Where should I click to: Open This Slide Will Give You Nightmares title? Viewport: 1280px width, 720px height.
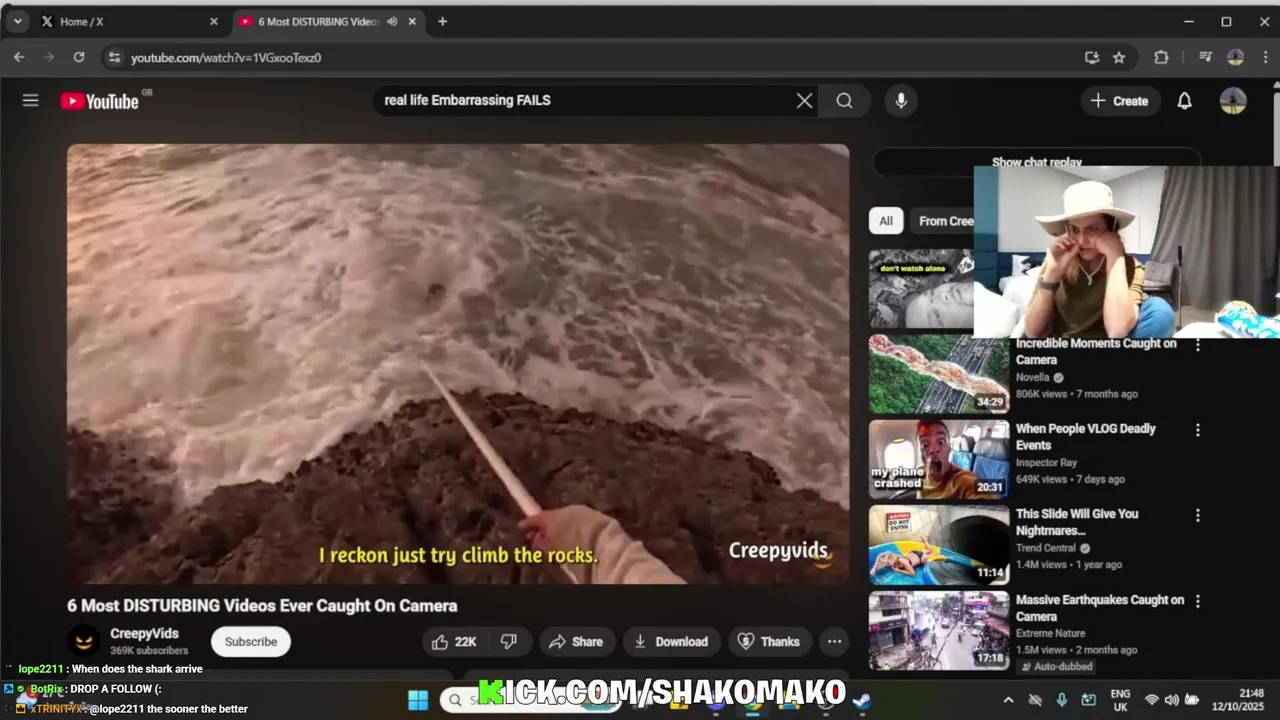[1077, 522]
